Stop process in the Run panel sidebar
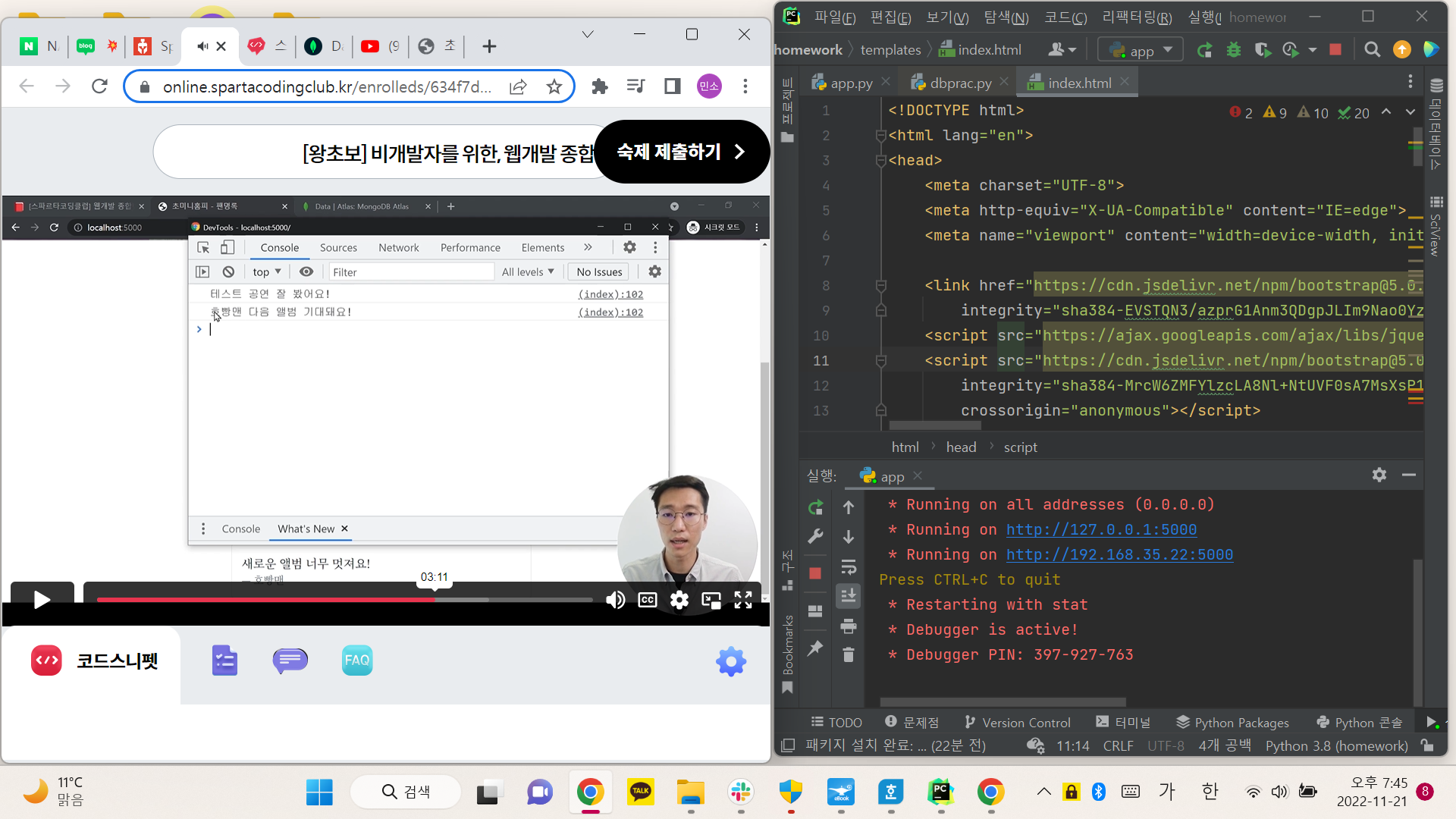 [815, 573]
